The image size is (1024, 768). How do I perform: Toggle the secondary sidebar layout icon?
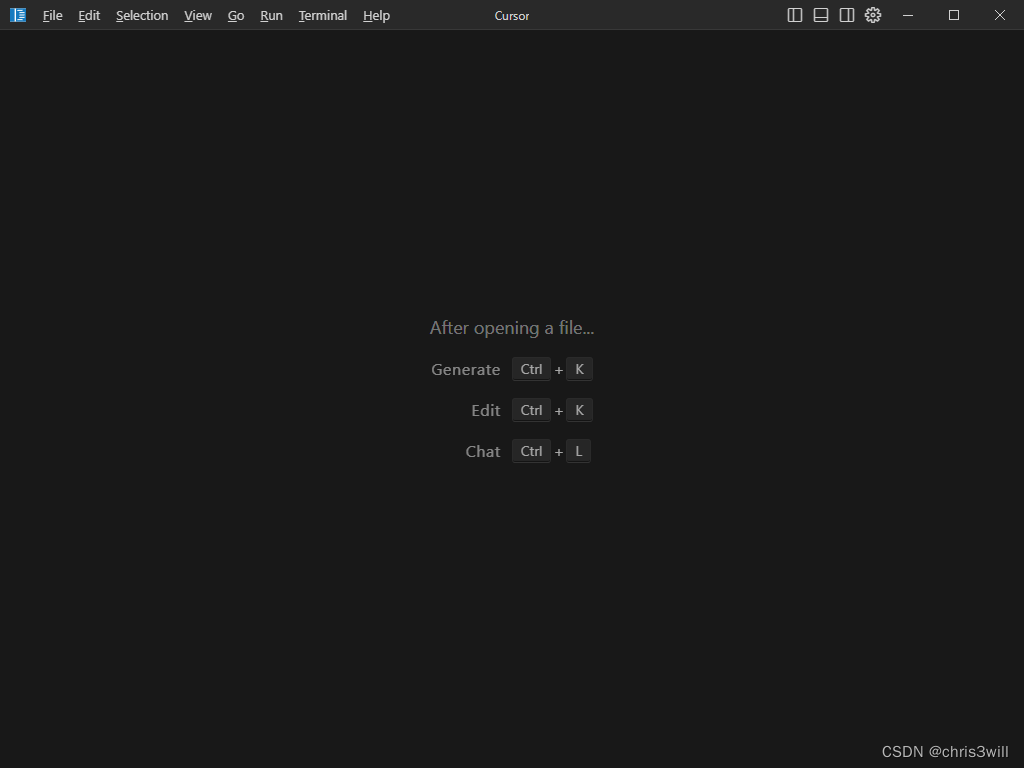pos(846,15)
